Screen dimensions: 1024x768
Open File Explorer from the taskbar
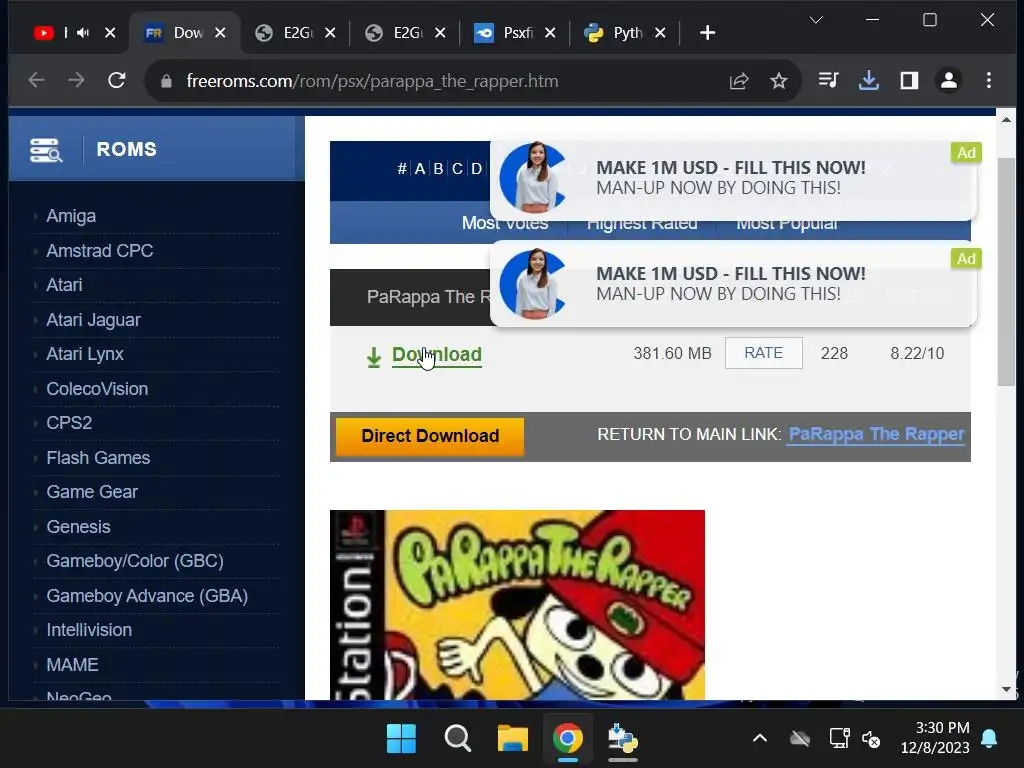(x=513, y=739)
